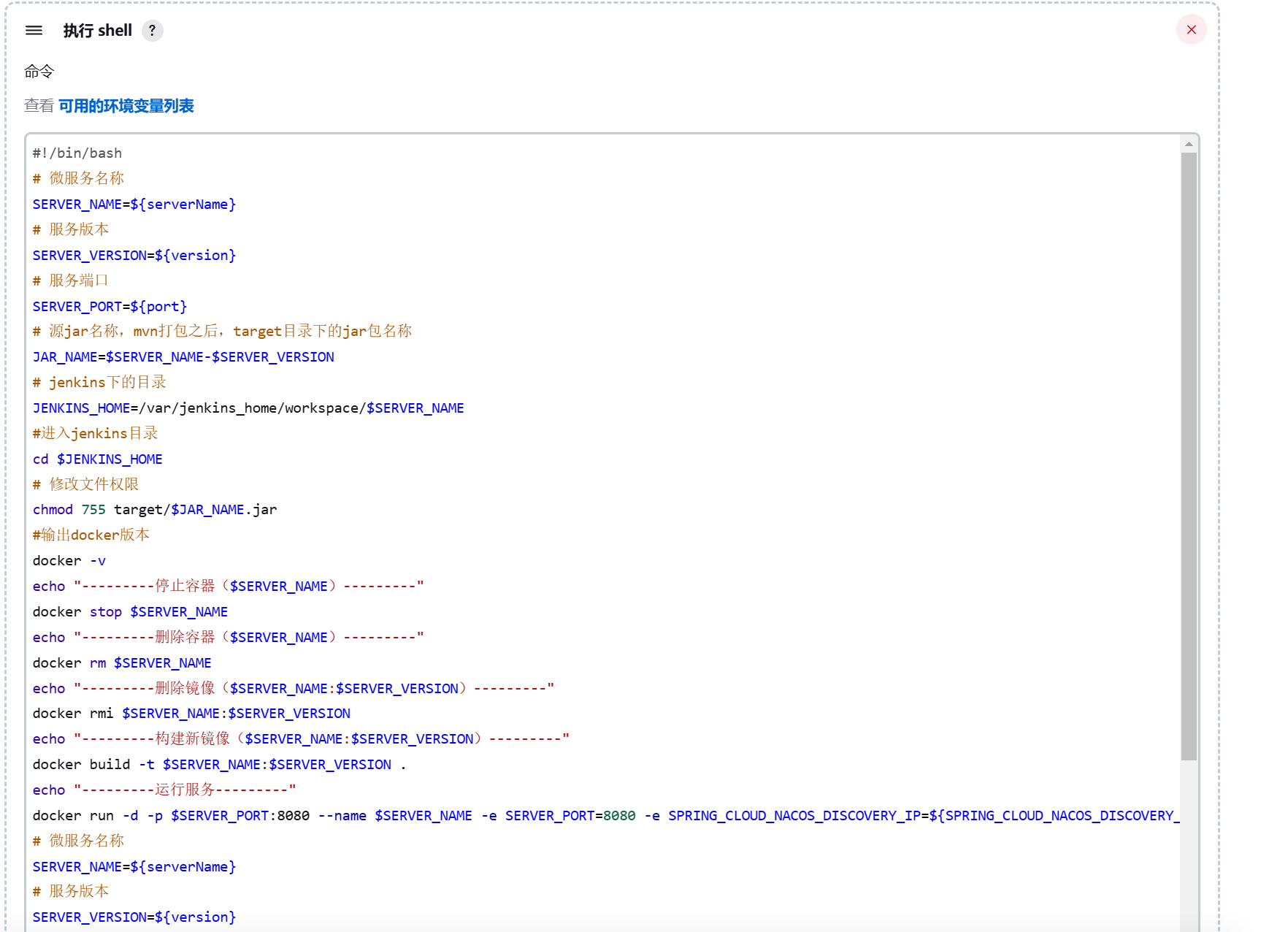Click the '#输出docker版本' comment

coord(91,535)
